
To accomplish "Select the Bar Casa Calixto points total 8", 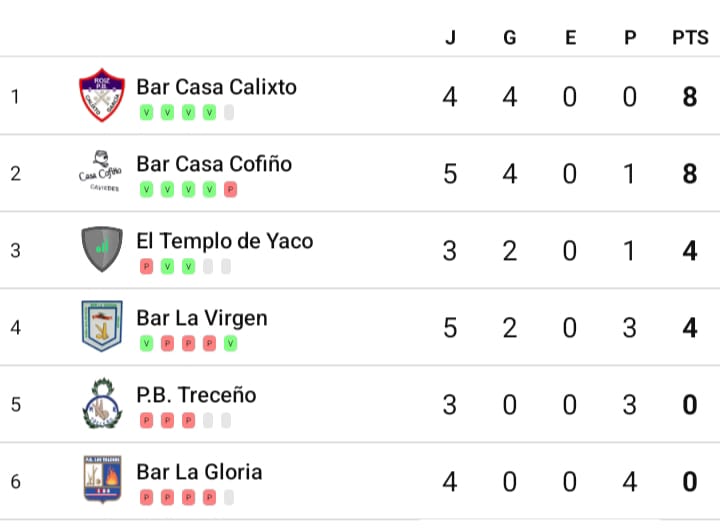I will point(690,97).
